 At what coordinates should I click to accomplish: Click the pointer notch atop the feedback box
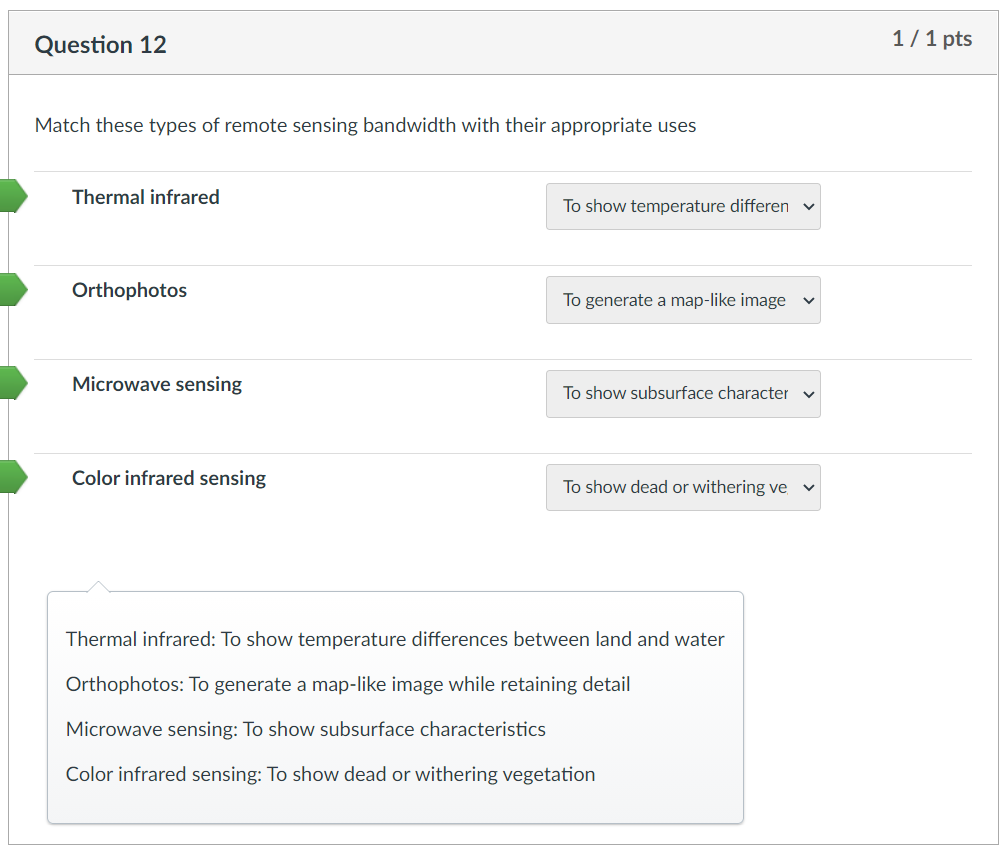tap(98, 586)
